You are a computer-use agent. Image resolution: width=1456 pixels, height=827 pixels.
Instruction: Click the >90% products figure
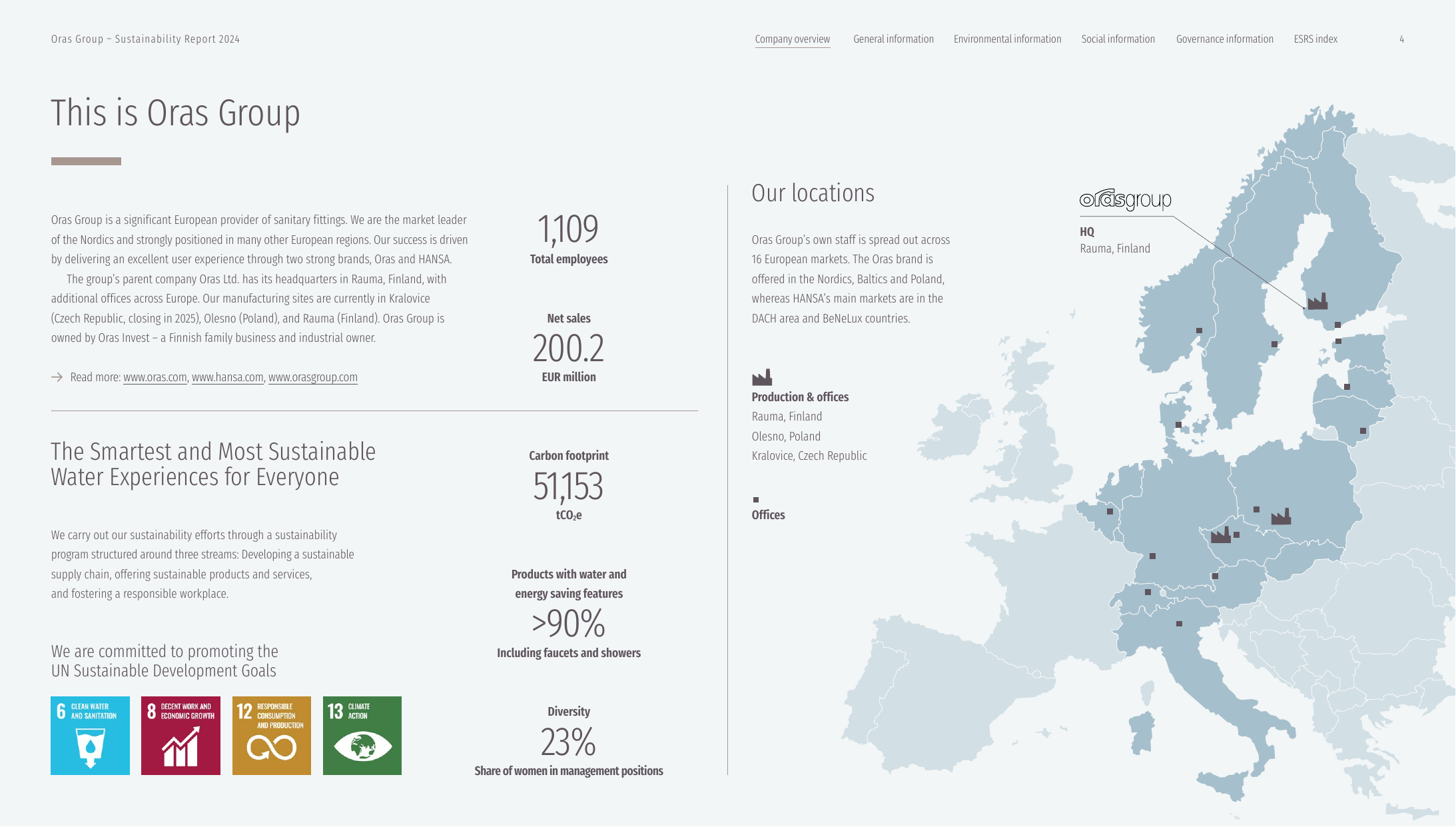click(x=568, y=624)
